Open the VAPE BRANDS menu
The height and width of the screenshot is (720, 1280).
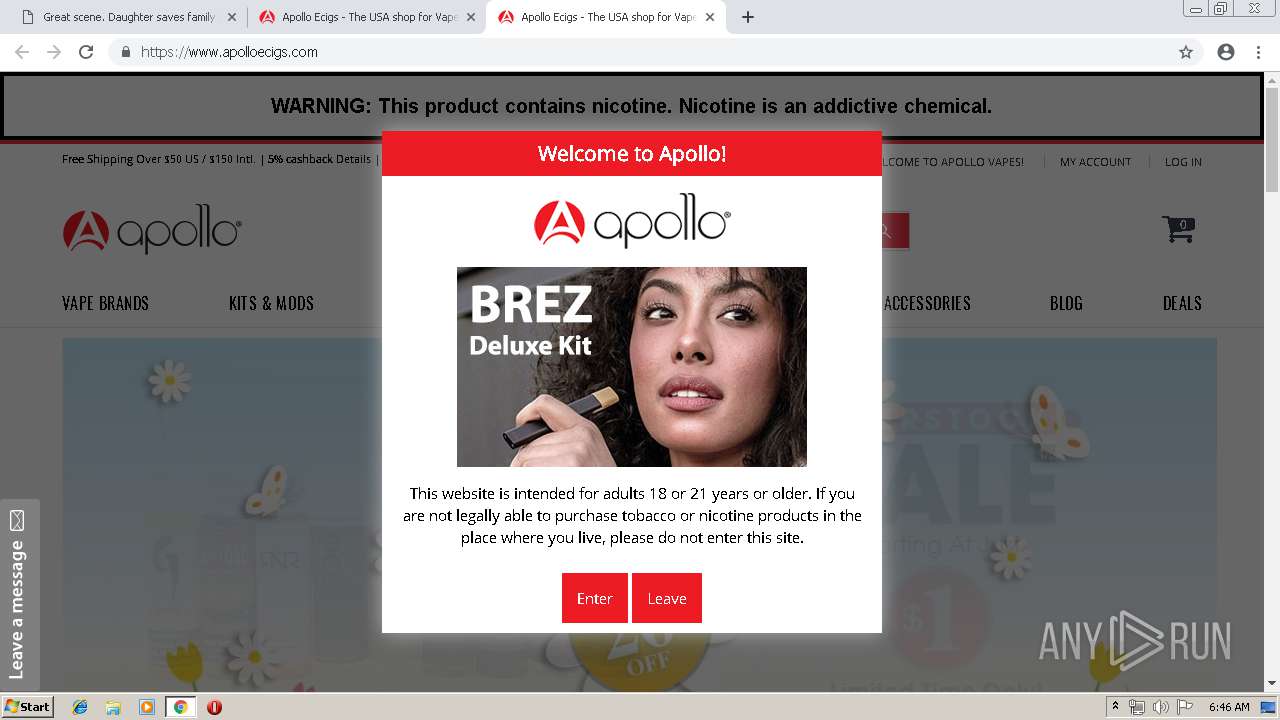pos(105,303)
